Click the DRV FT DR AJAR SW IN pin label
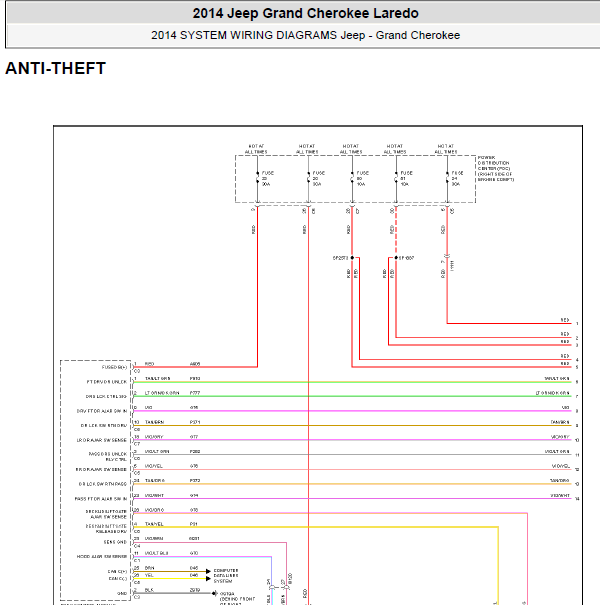 tap(102, 411)
